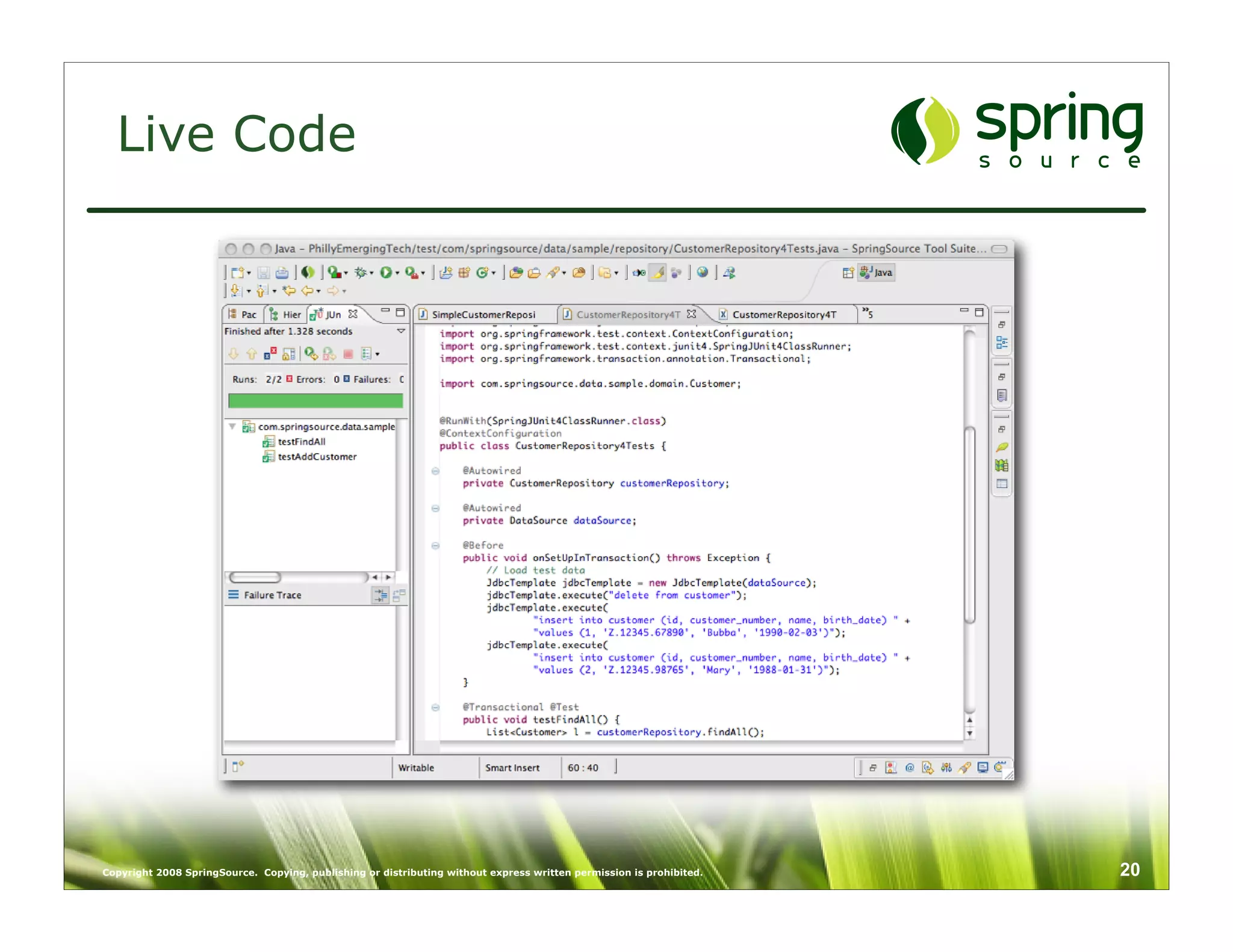Click the Run External Tools icon
The height and width of the screenshot is (952, 1233).
tap(411, 273)
